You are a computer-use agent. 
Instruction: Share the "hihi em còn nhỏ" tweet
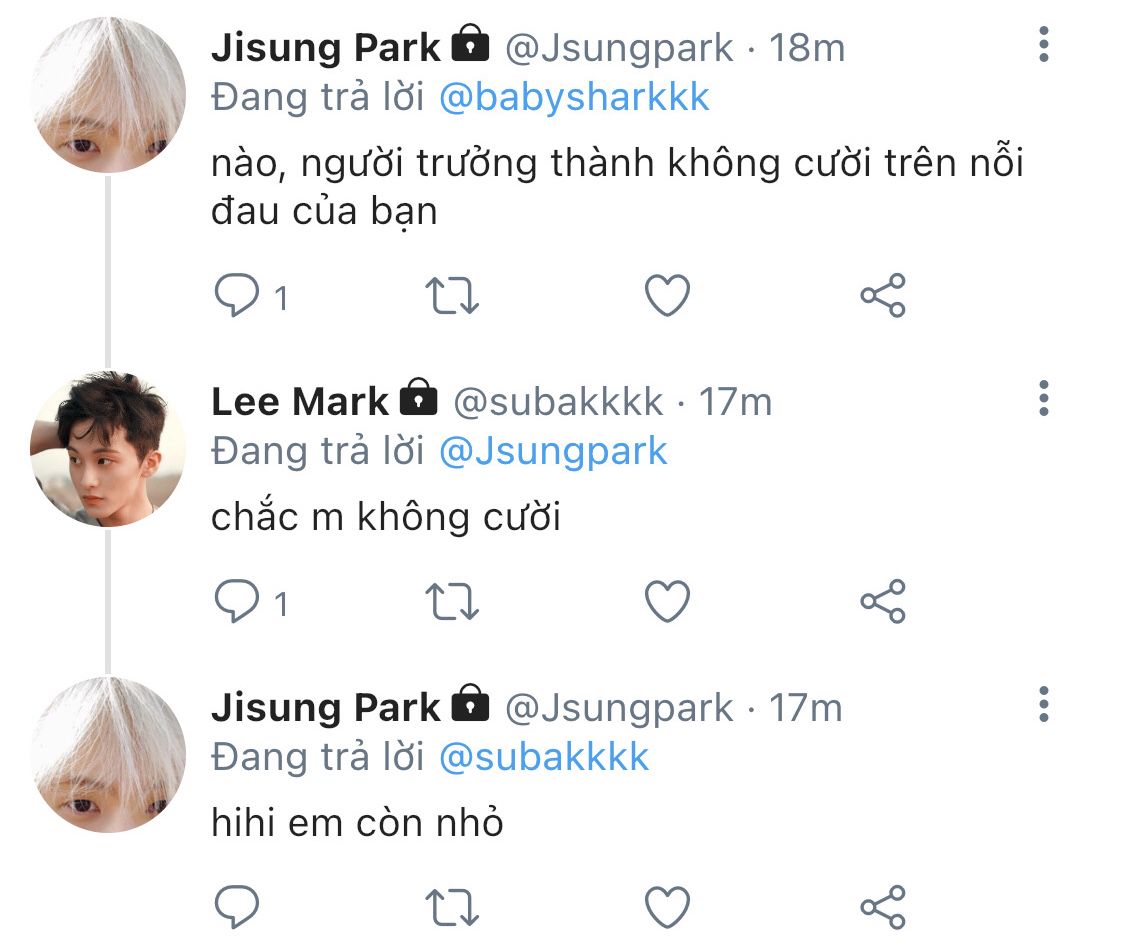click(882, 907)
